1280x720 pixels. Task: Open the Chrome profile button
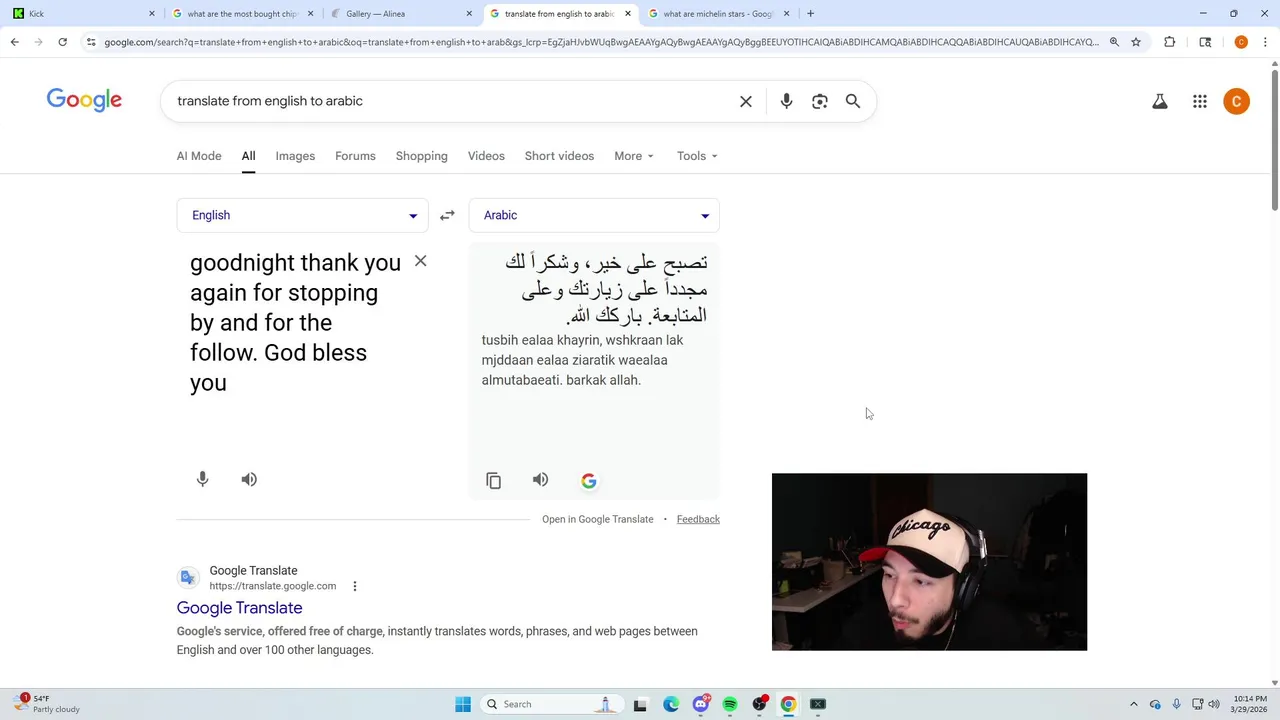1241,42
